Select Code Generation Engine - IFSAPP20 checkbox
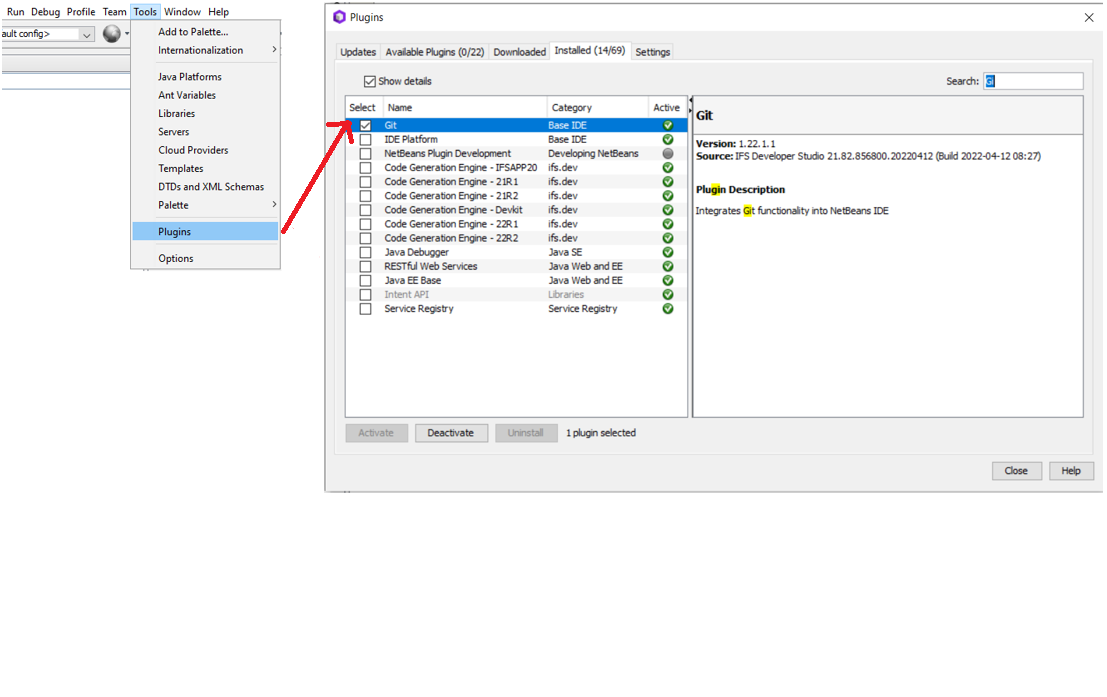 365,167
